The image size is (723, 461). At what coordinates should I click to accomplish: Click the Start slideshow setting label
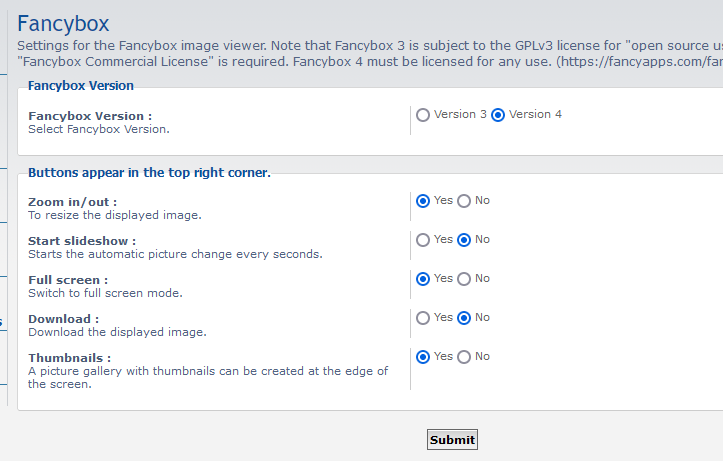[x=82, y=241]
